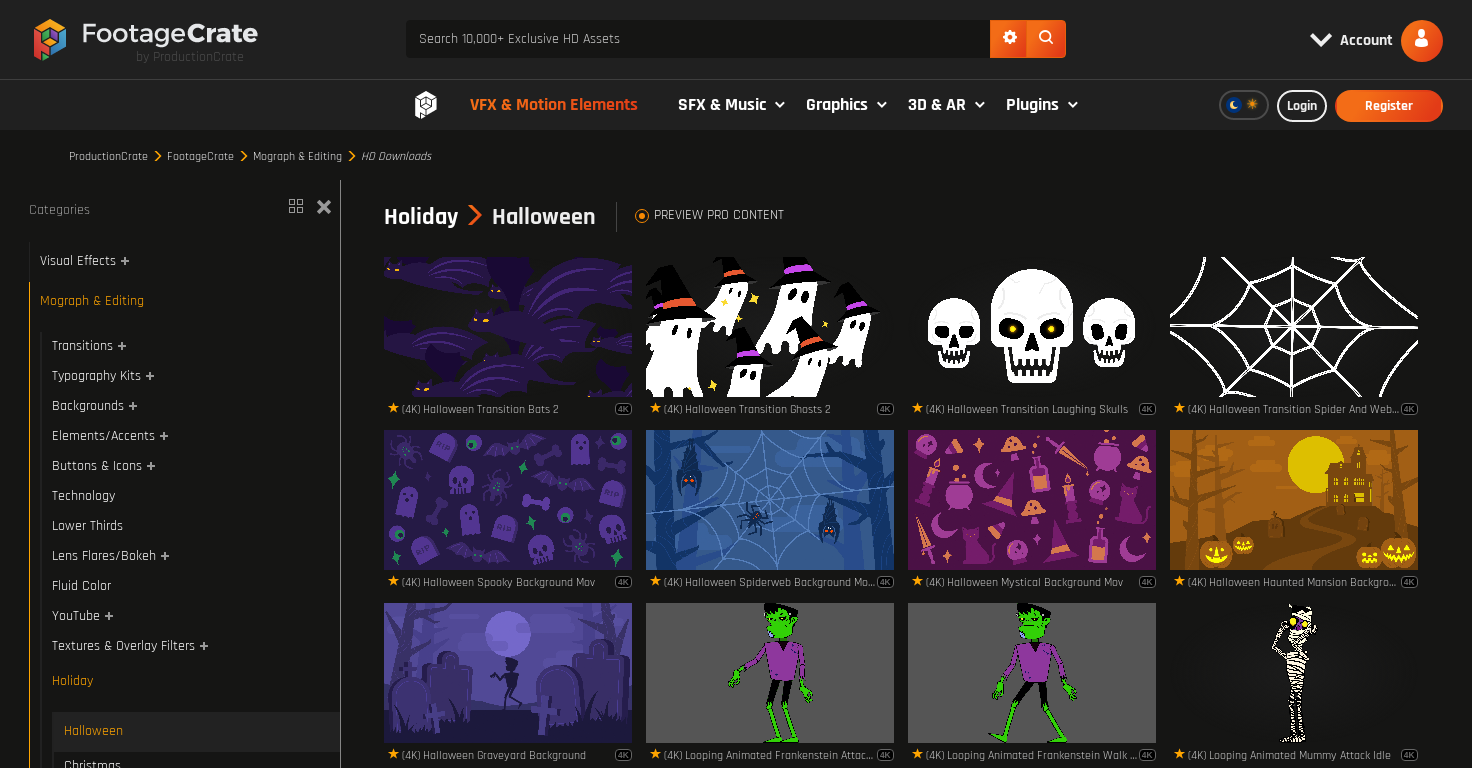Expand the Elements/Accents subcategory
The width and height of the screenshot is (1472, 768).
pos(164,436)
